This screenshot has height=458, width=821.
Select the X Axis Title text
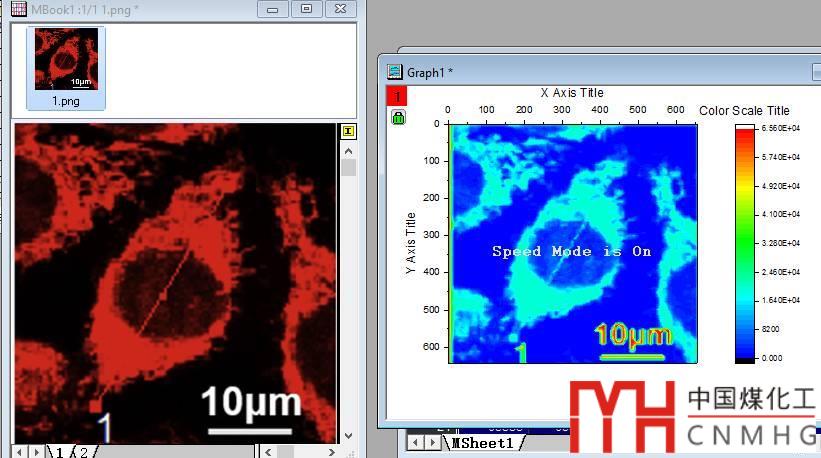(x=572, y=93)
